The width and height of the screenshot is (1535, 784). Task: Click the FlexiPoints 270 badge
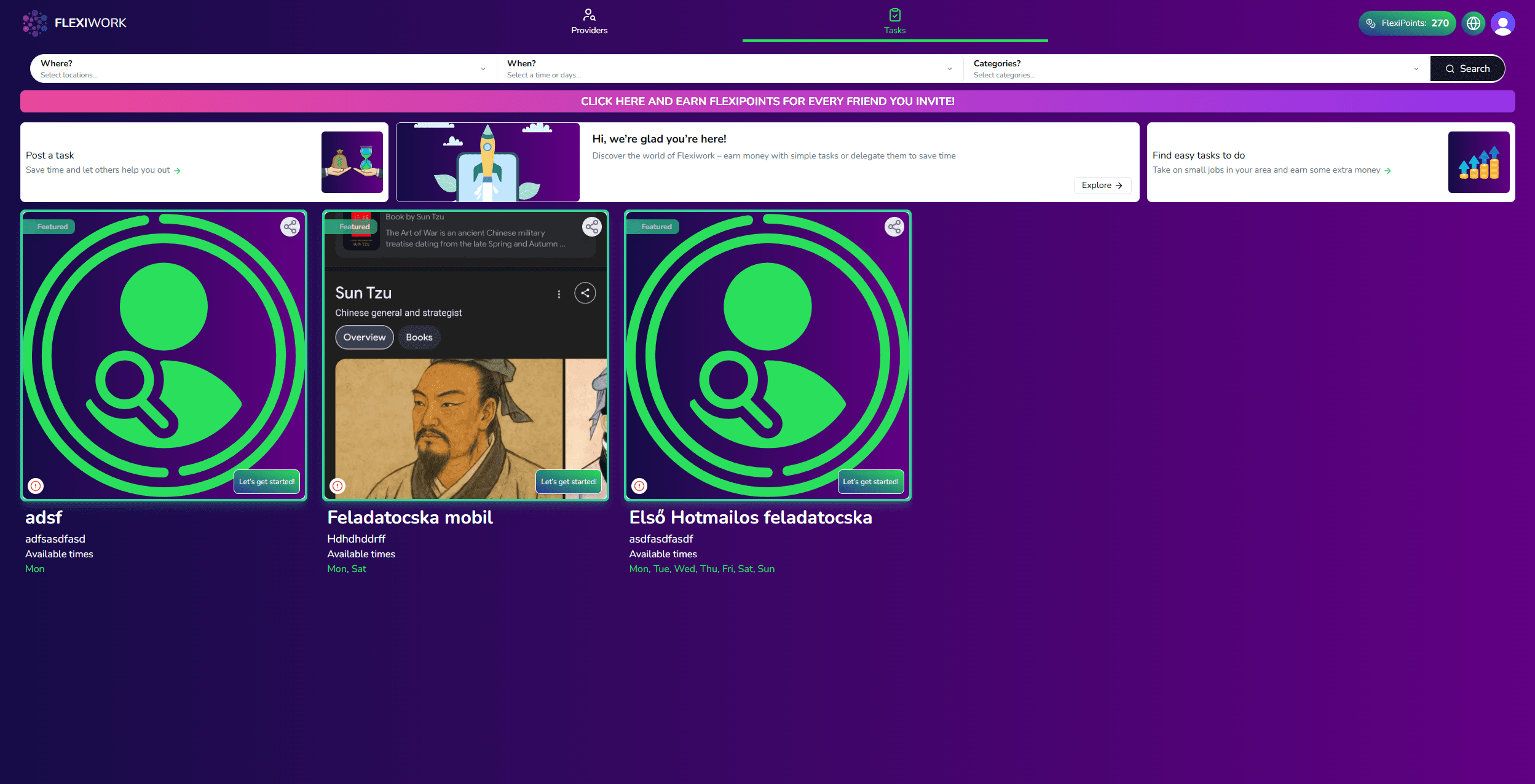1407,23
